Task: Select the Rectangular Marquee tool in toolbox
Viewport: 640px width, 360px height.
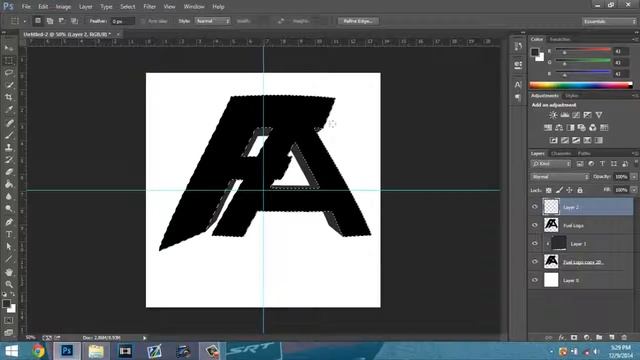Action: (x=9, y=60)
